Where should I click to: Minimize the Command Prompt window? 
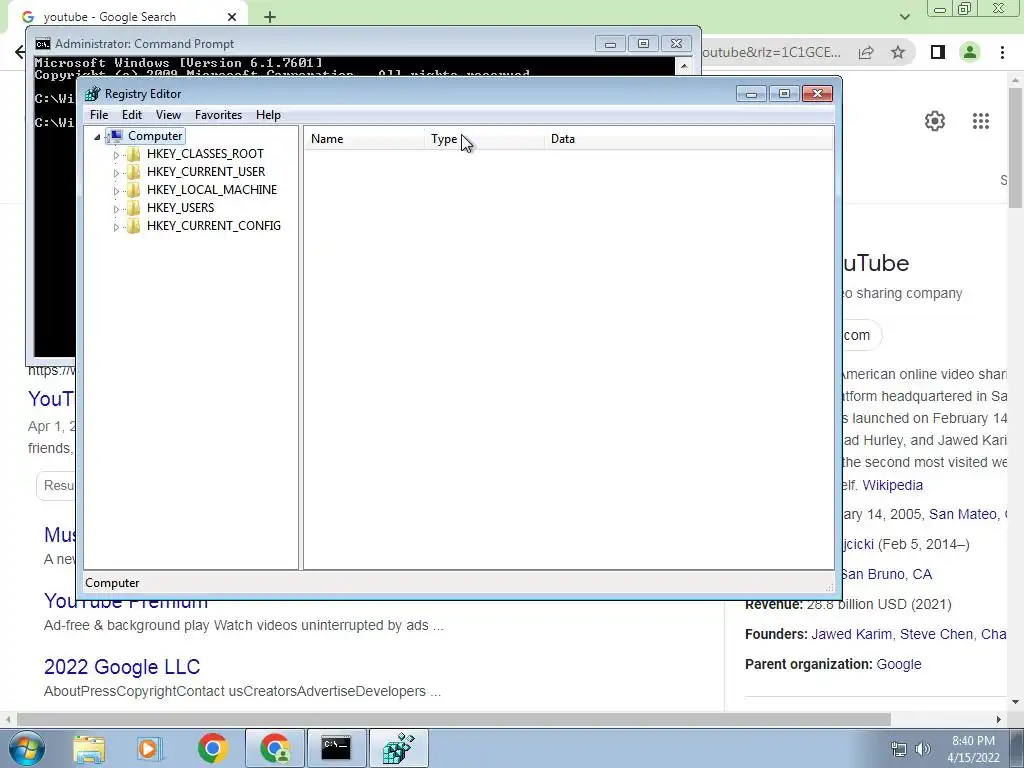[610, 44]
